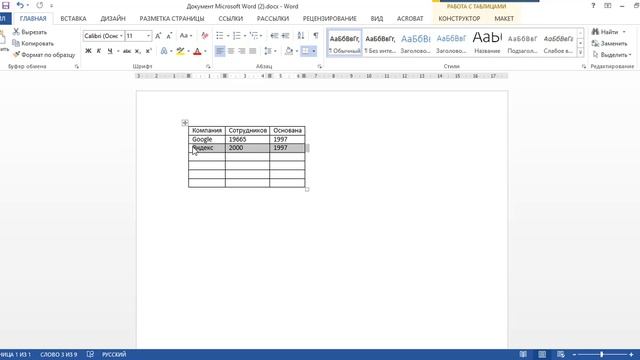Toggle subscript formatting
Viewport: 640px width, 360px height.
pos(138,51)
